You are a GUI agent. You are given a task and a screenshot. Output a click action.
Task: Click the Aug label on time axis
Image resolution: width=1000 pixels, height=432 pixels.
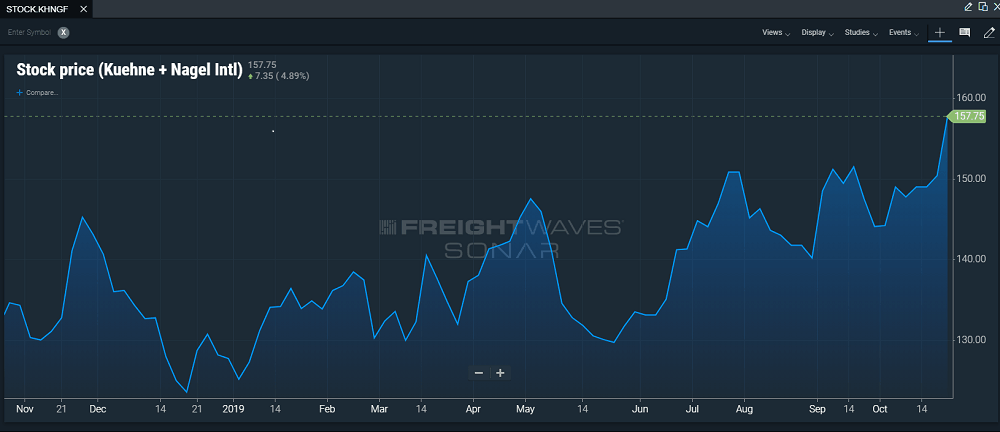coord(744,408)
